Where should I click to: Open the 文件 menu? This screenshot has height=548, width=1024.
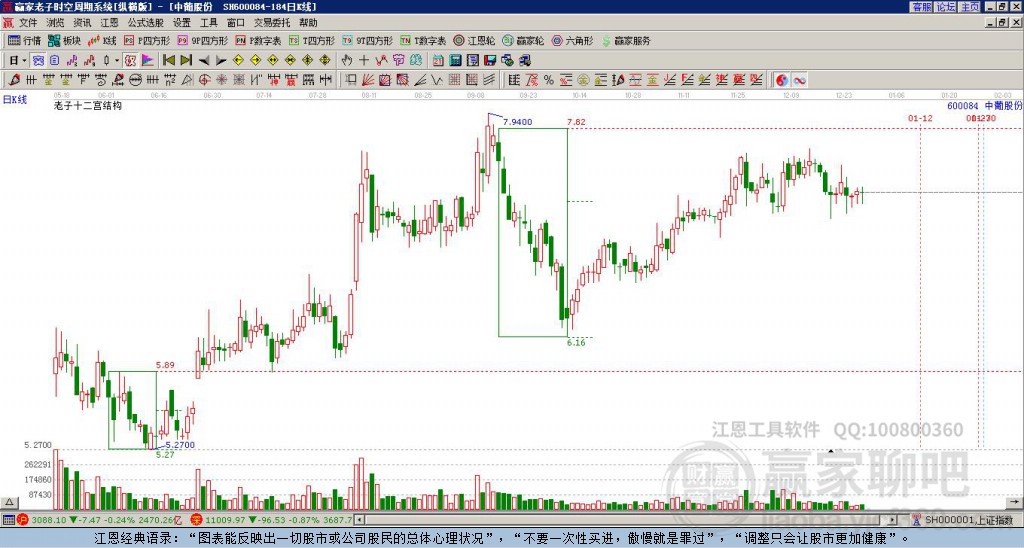28,23
